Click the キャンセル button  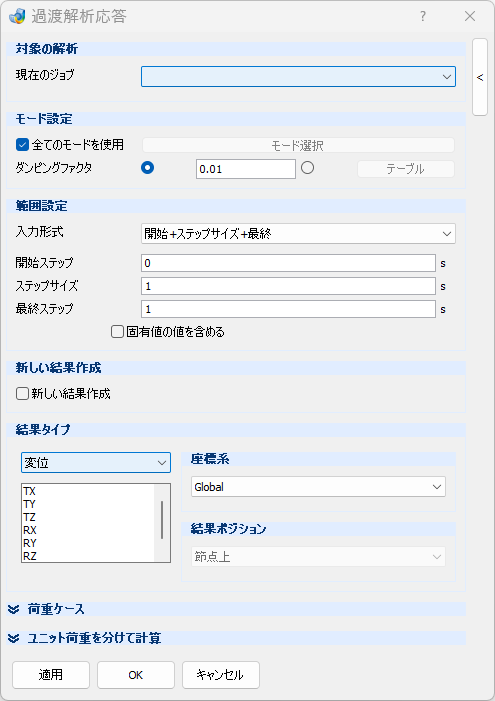click(220, 675)
